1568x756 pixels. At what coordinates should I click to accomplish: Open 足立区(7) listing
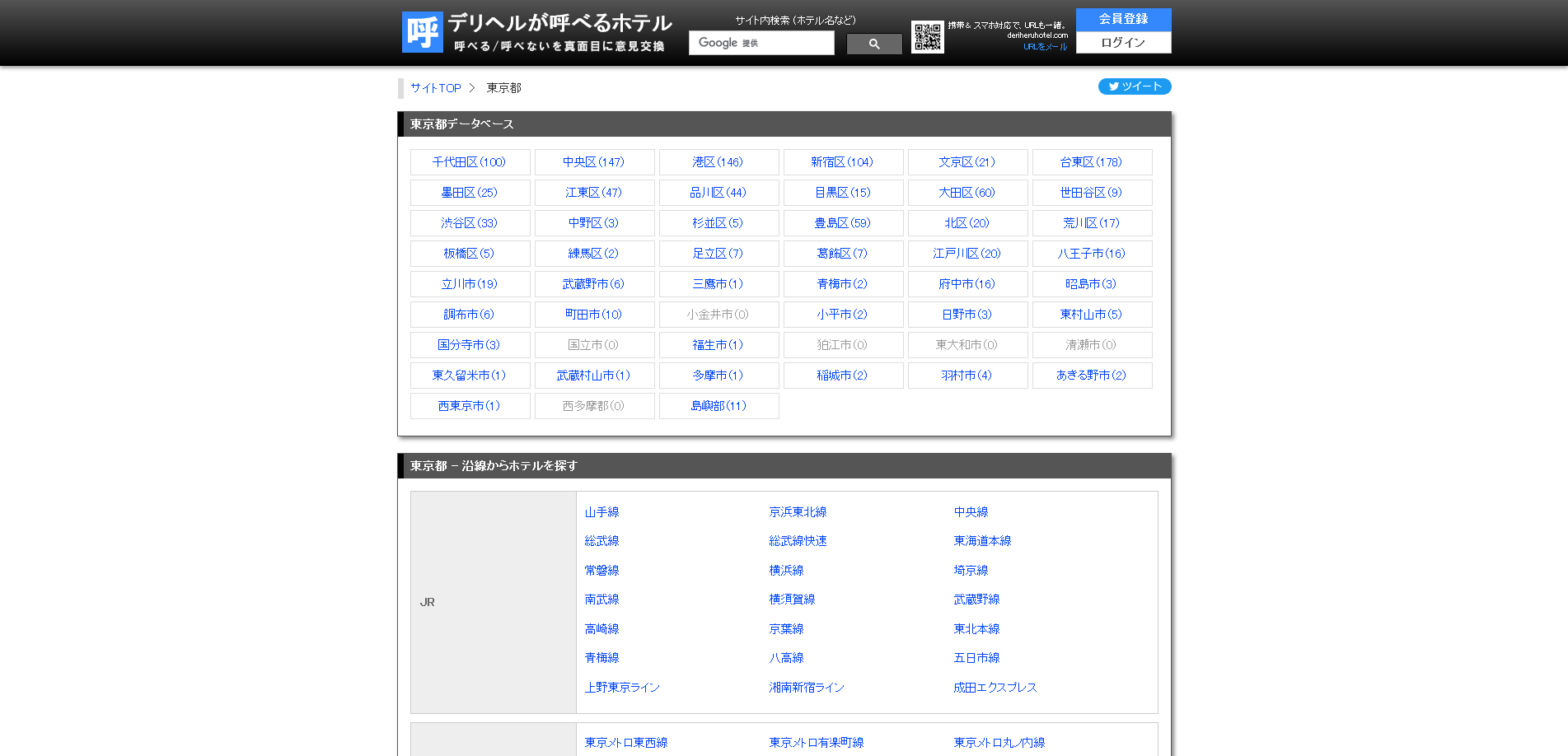pyautogui.click(x=718, y=254)
